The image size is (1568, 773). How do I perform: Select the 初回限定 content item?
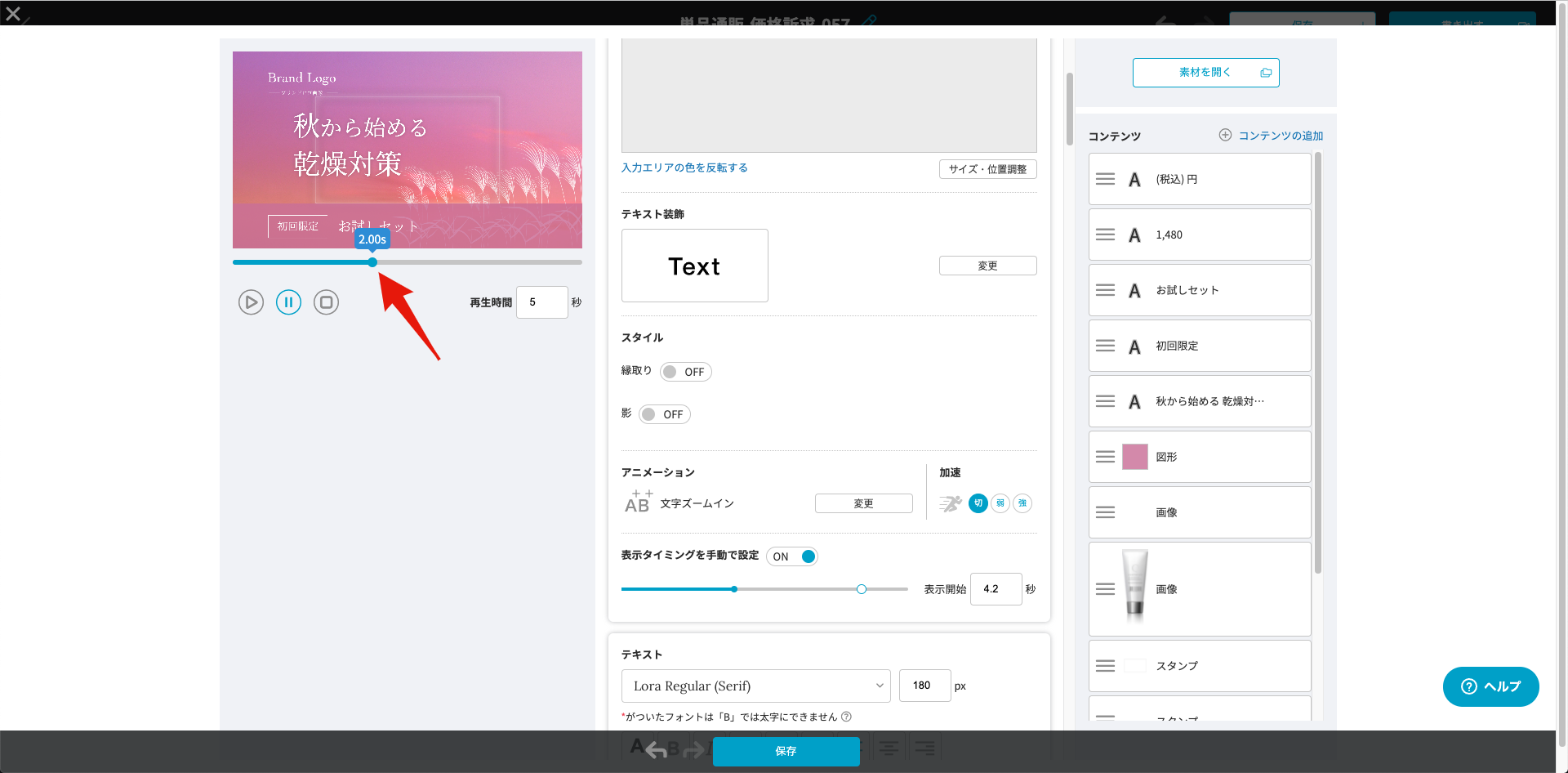pos(1200,346)
